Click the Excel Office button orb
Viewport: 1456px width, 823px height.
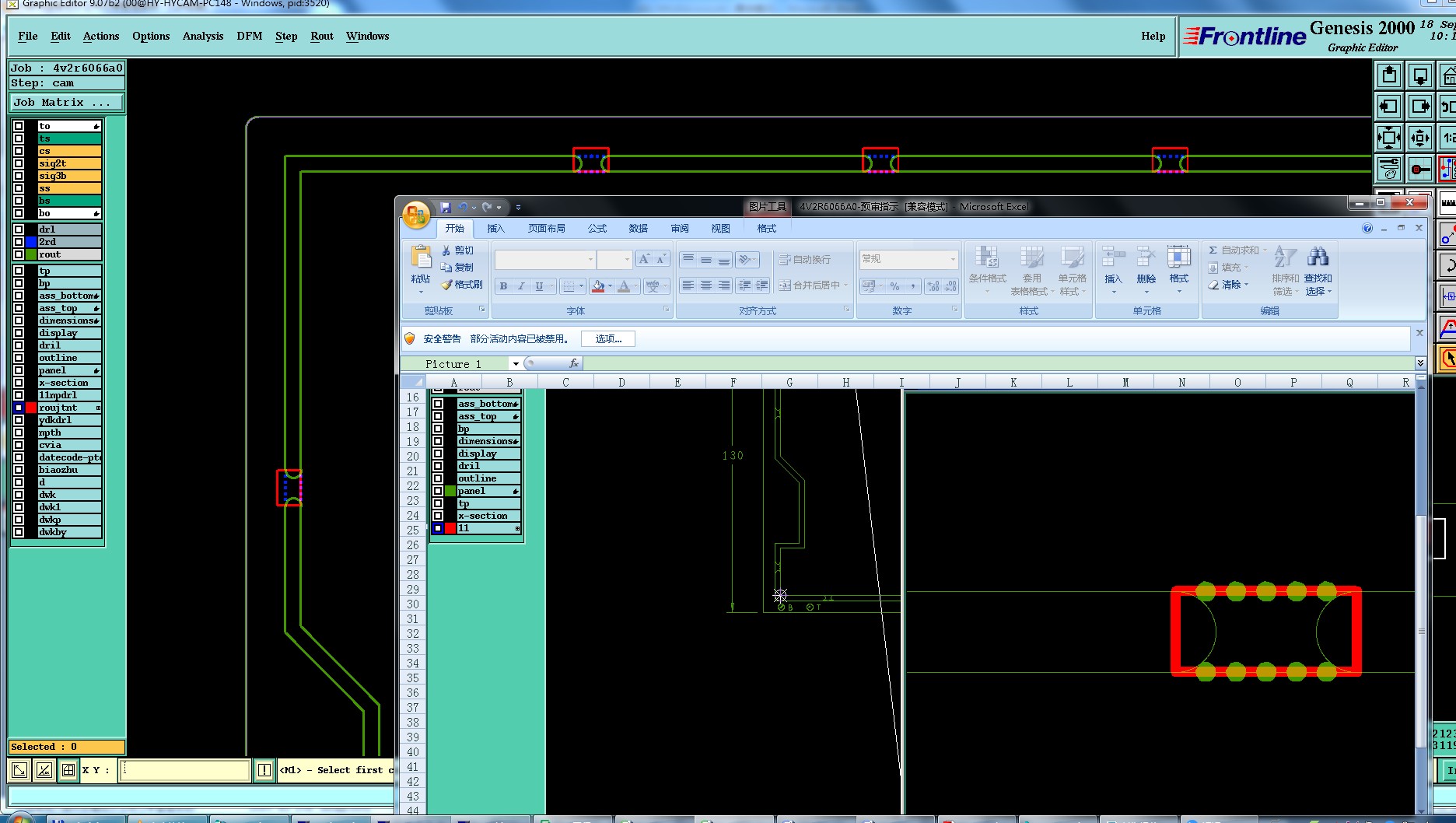416,215
